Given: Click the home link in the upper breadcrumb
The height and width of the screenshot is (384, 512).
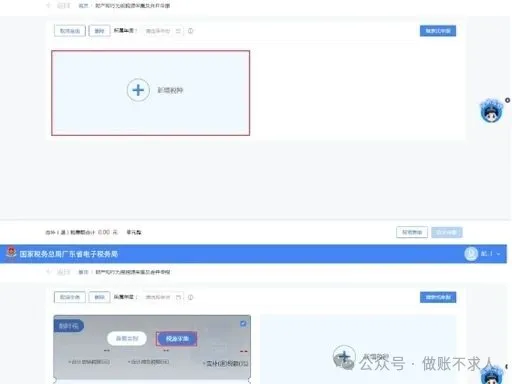Looking at the screenshot, I should tap(83, 6).
